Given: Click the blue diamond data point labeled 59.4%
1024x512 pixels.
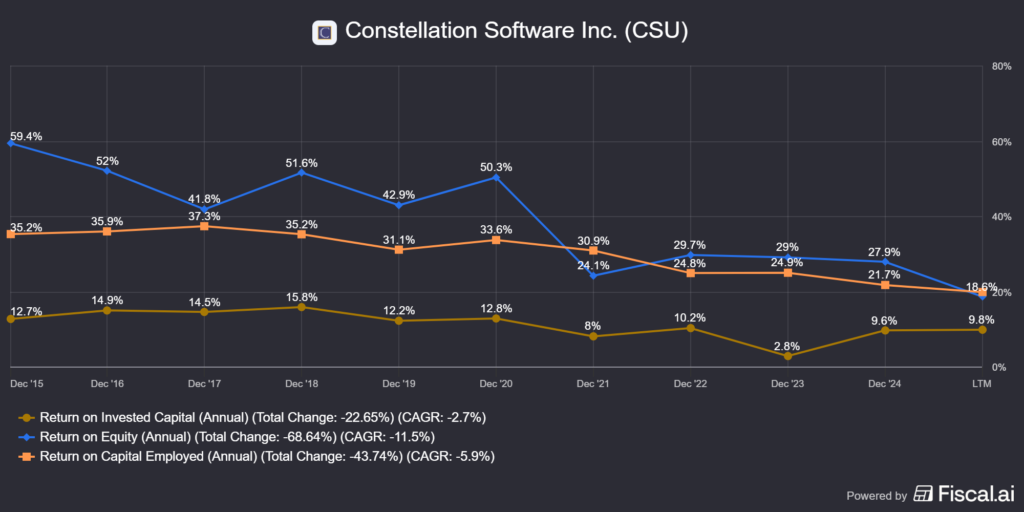Looking at the screenshot, I should tap(10, 143).
